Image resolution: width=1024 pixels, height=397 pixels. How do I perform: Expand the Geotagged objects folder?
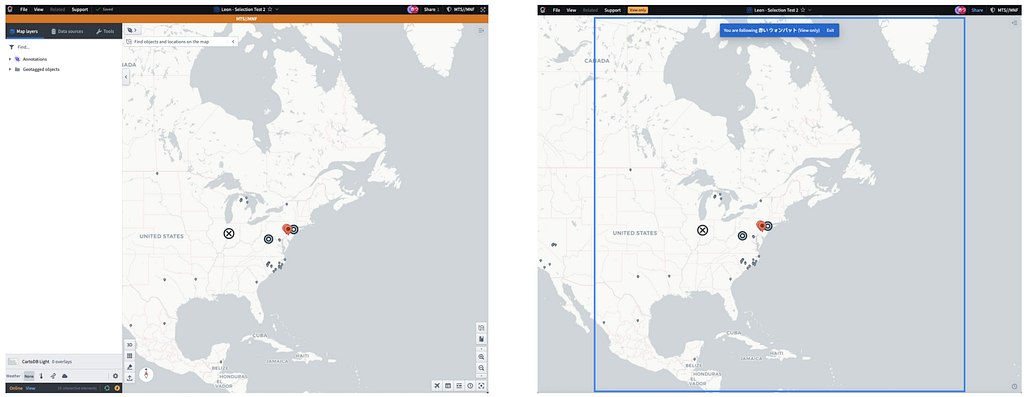(10, 69)
